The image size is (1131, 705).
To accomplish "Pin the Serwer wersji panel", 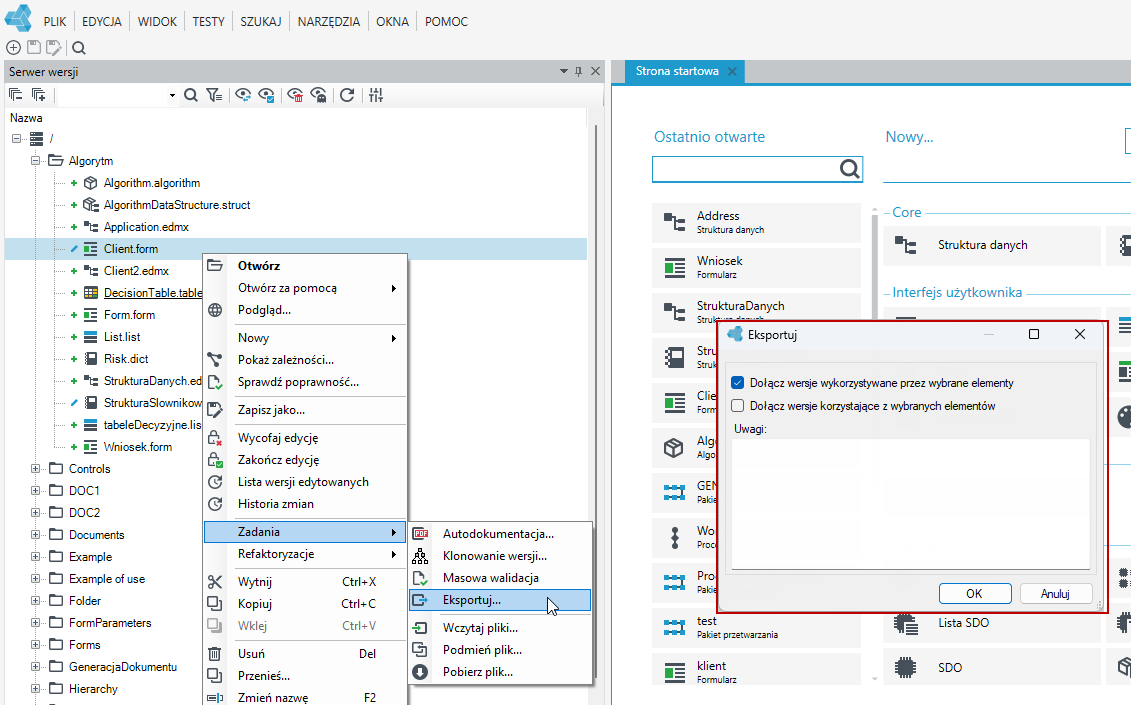I will coord(578,71).
